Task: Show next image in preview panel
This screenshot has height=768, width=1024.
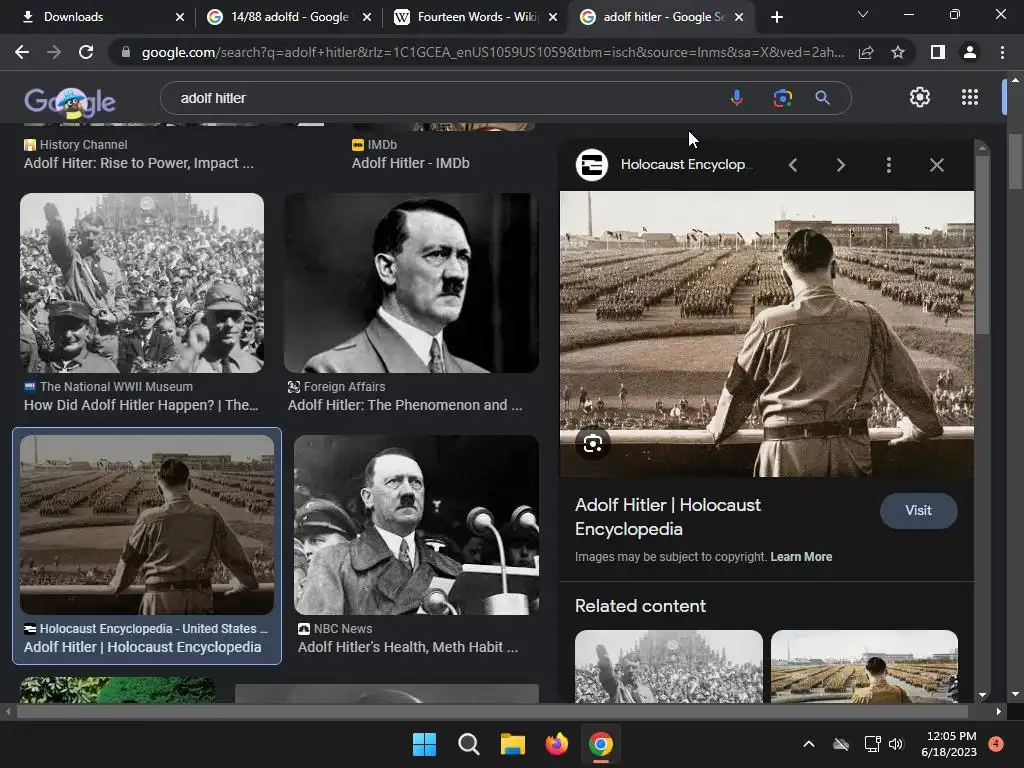Action: [840, 165]
